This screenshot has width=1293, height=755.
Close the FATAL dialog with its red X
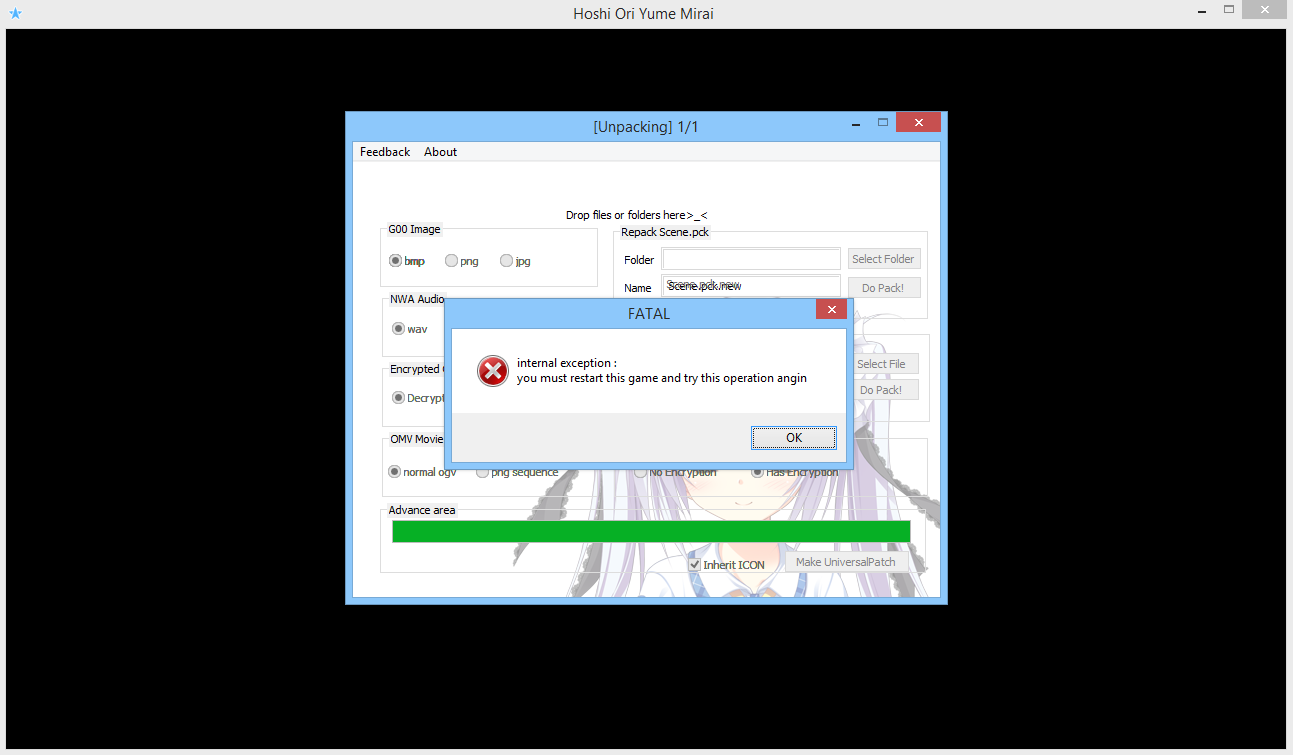[831, 309]
